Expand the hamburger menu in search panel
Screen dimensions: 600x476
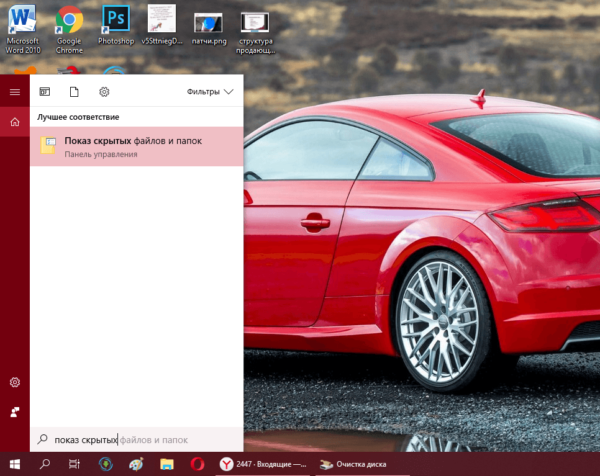tap(15, 92)
